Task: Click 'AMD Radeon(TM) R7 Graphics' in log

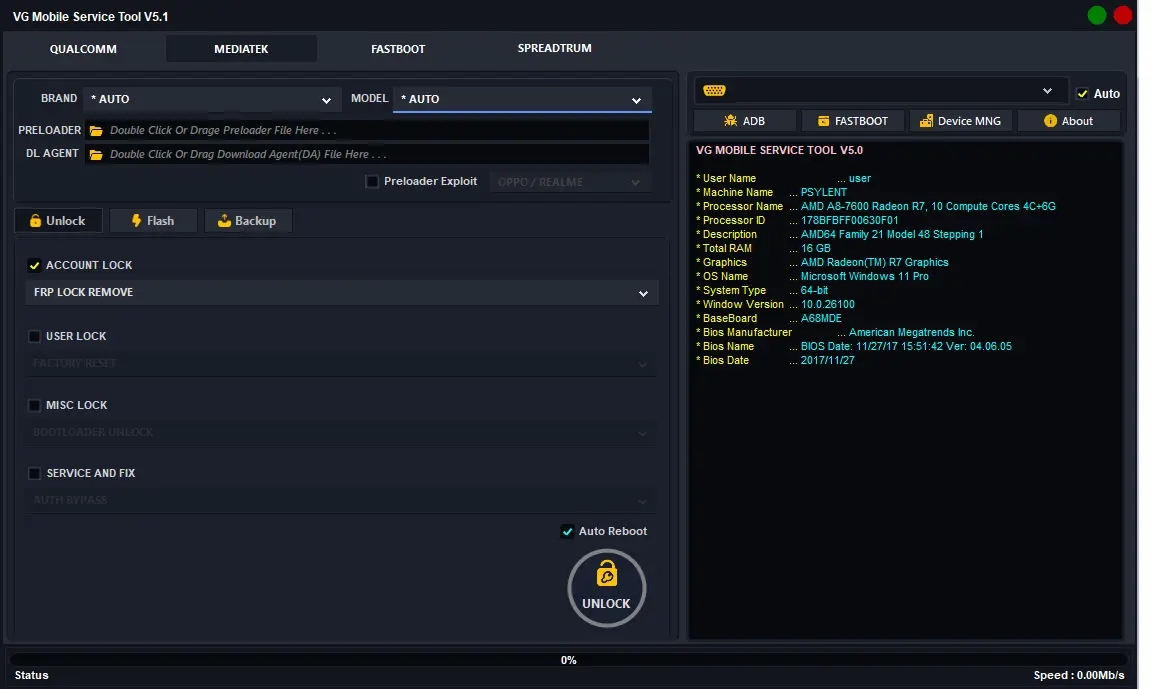Action: point(874,262)
